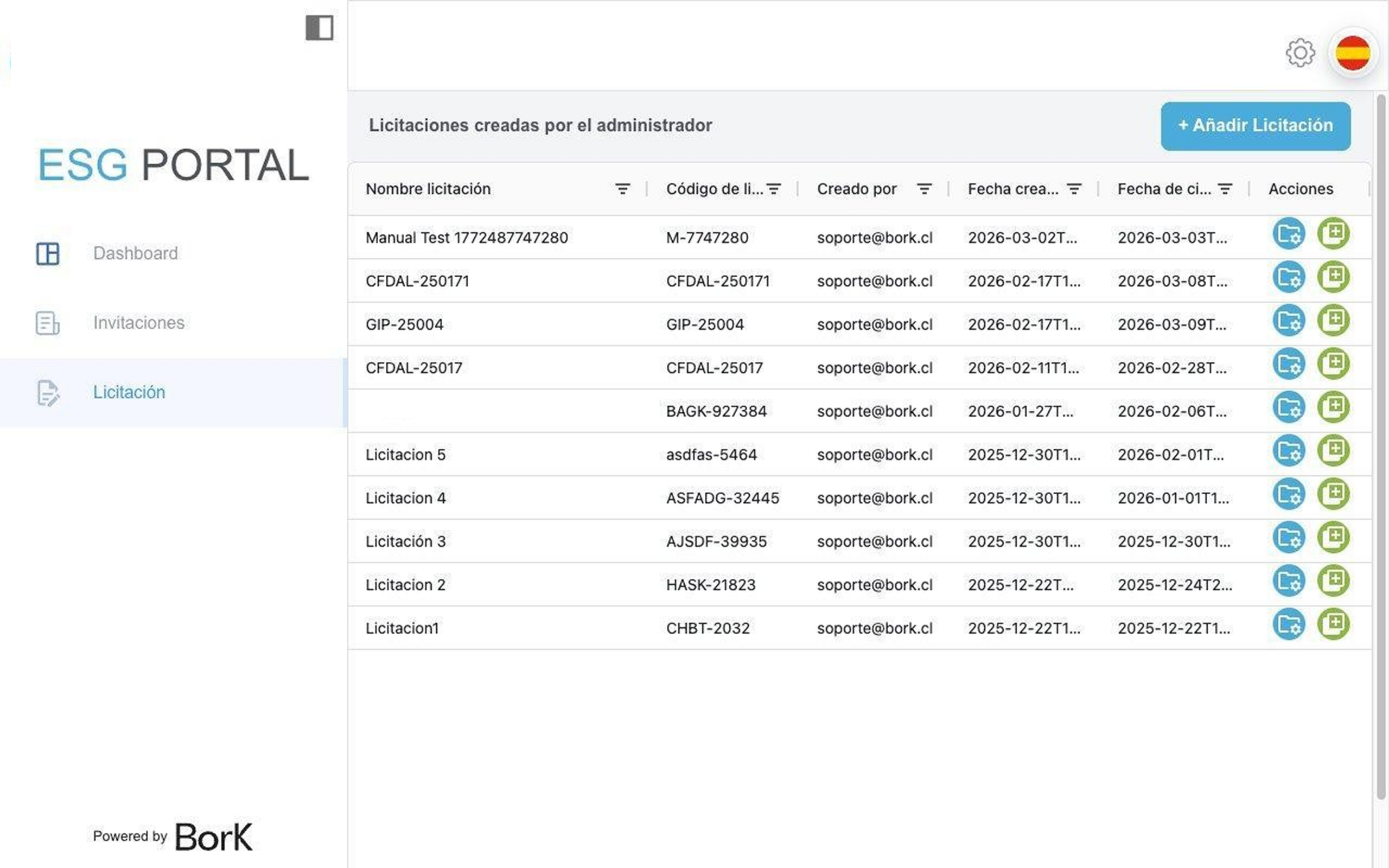Collapse the sidebar with the panel toggle icon
The height and width of the screenshot is (868, 1389).
(319, 28)
